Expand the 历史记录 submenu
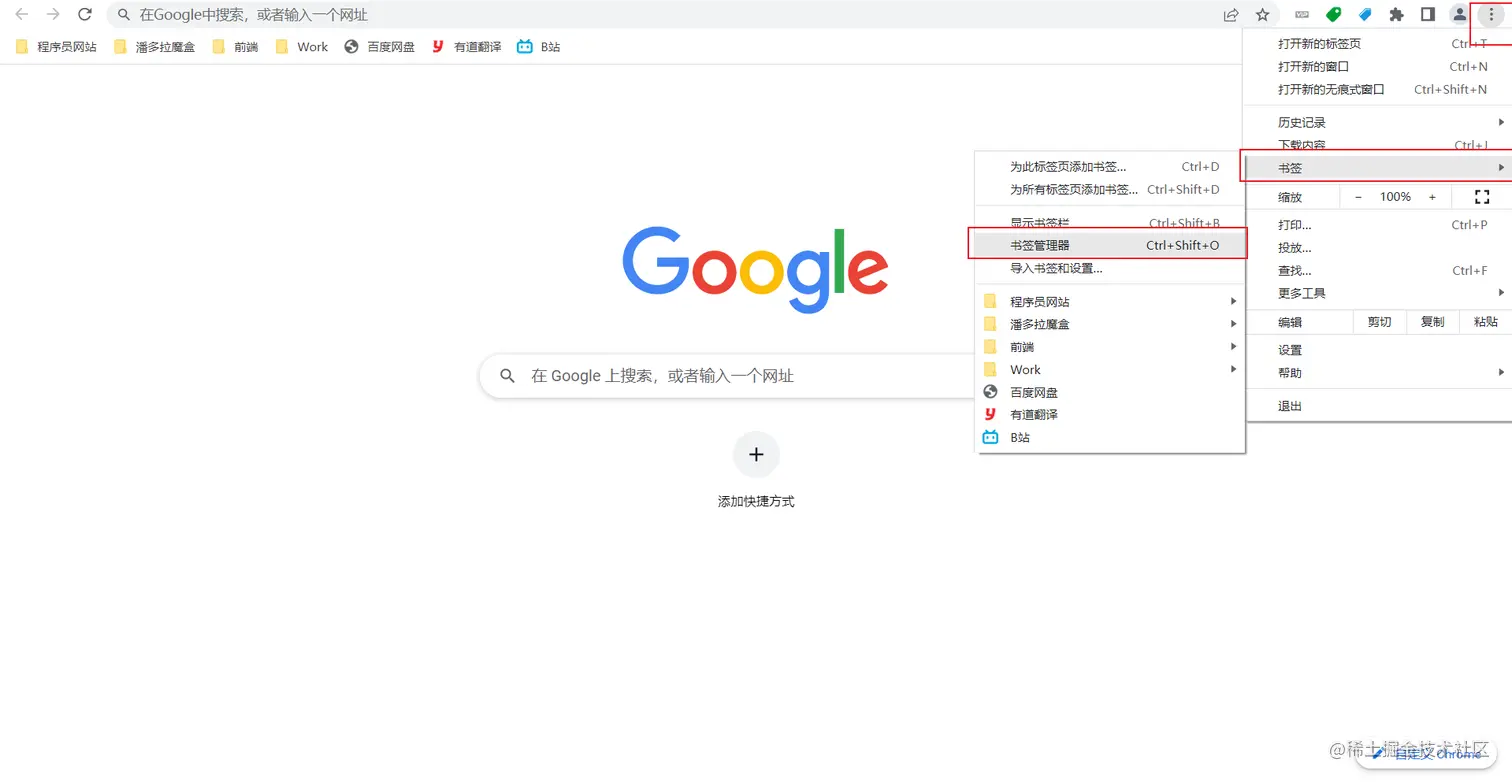The width and height of the screenshot is (1512, 782). 1379,122
